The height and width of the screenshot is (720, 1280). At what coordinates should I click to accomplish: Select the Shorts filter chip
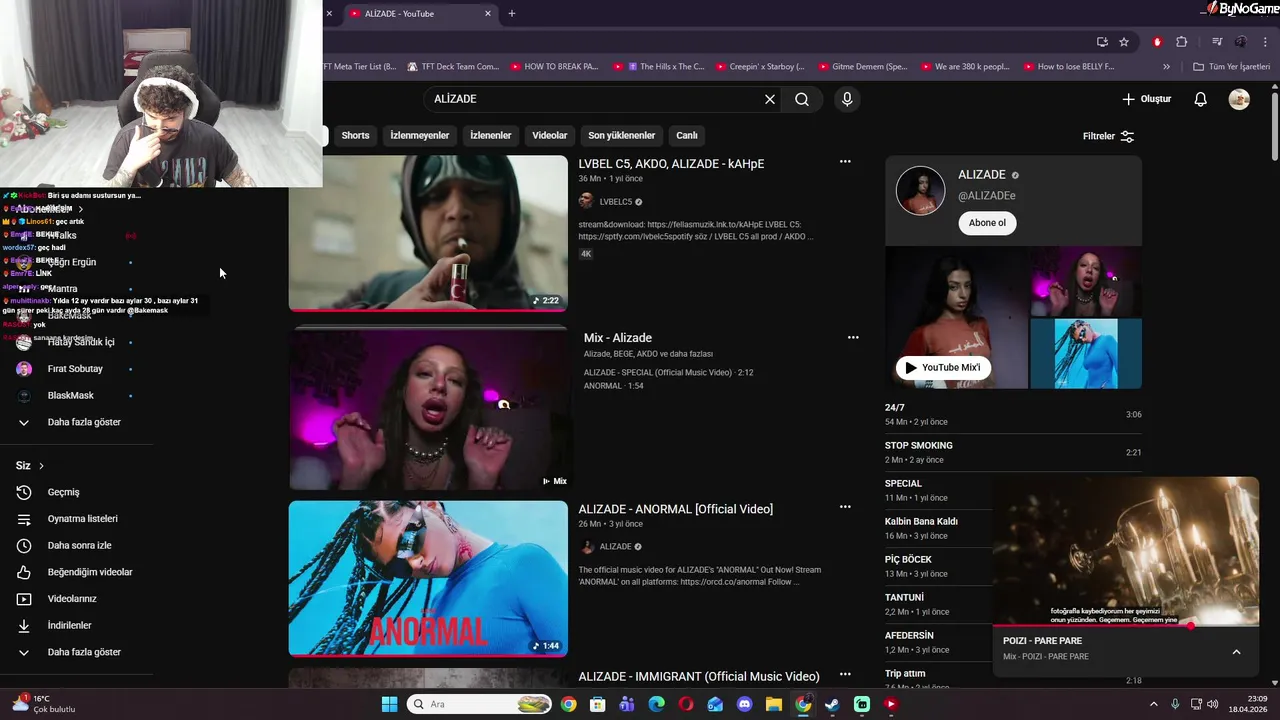[355, 135]
